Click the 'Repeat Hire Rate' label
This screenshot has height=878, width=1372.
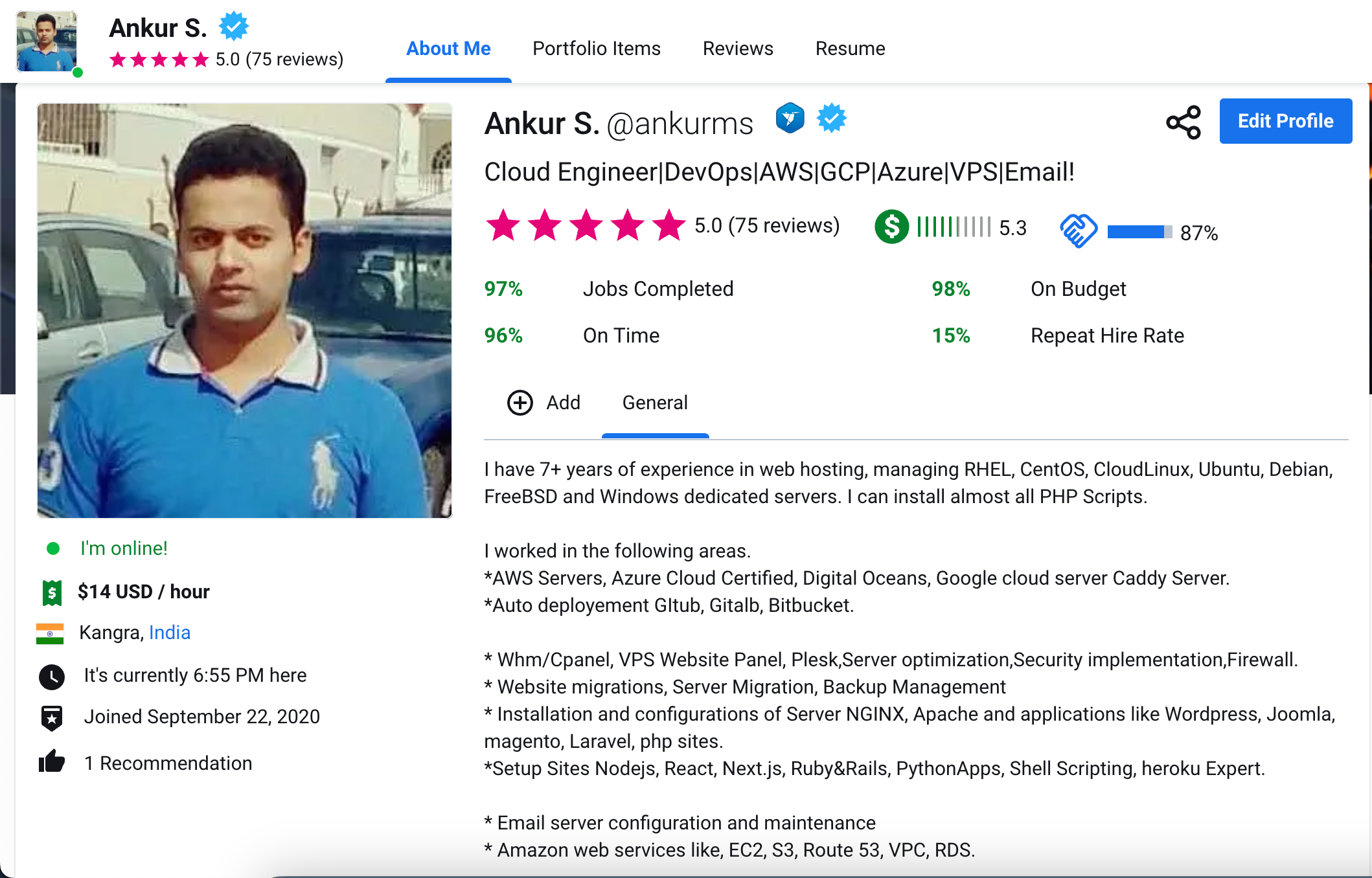coord(1107,335)
